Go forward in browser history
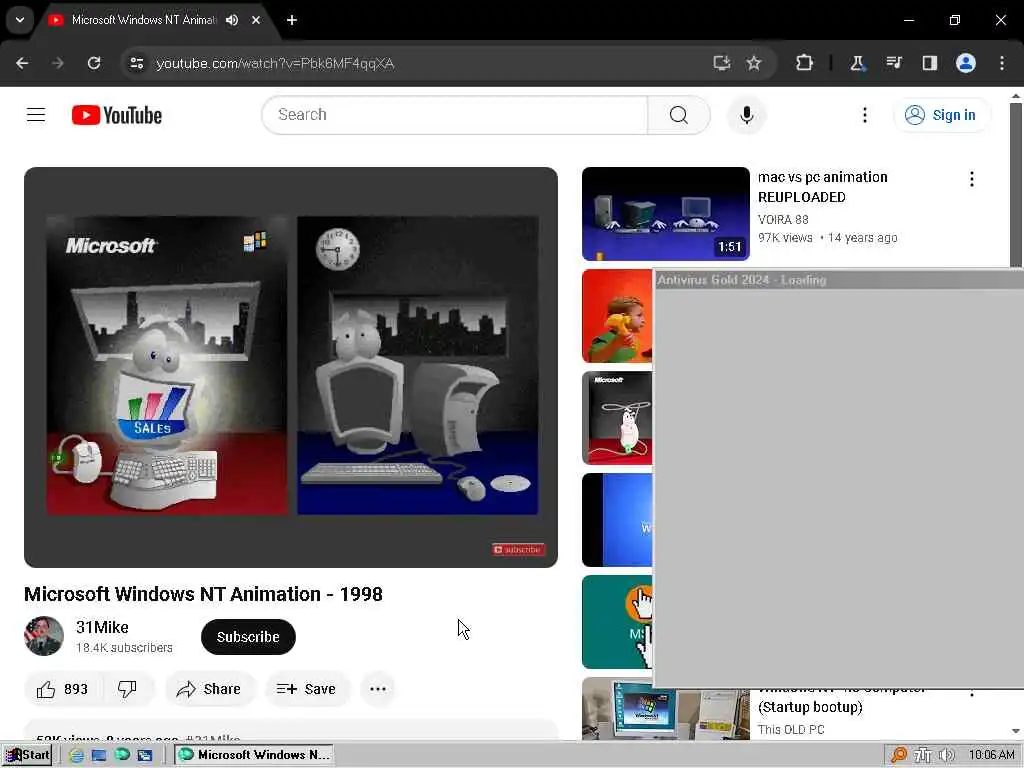 coord(57,63)
